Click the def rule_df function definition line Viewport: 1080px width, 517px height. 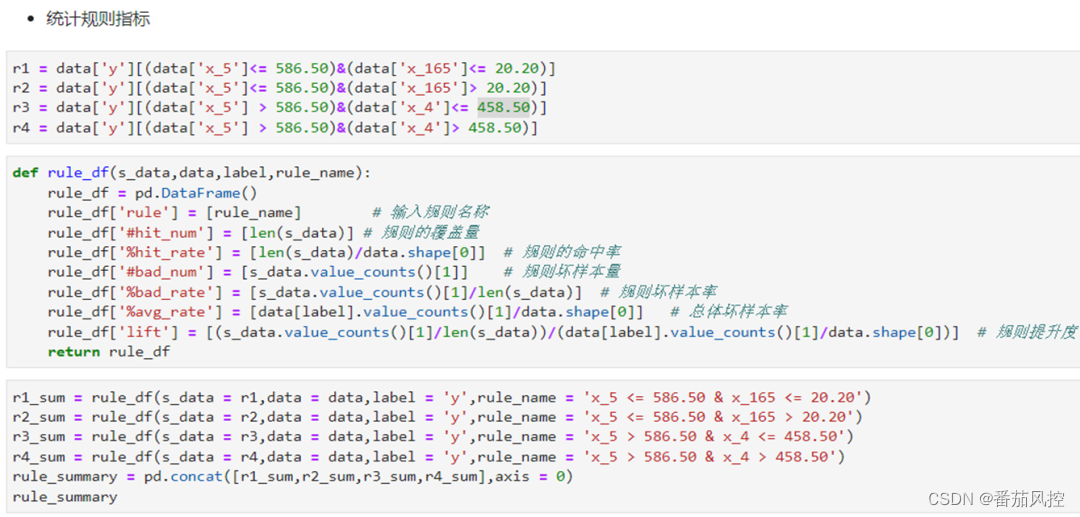click(191, 173)
